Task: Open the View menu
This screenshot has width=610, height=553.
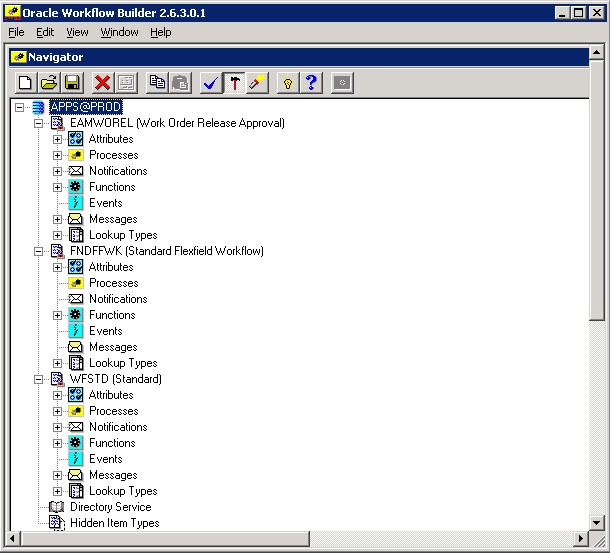Action: tap(77, 32)
